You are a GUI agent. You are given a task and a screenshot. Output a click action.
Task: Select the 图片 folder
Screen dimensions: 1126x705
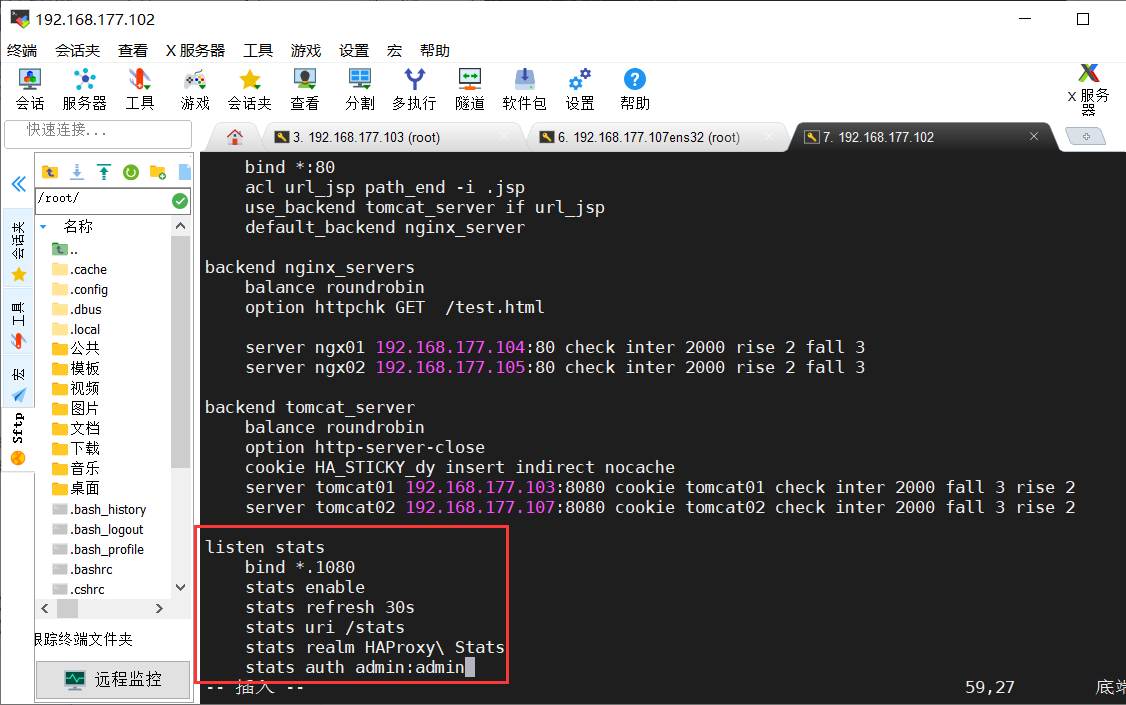pos(76,409)
